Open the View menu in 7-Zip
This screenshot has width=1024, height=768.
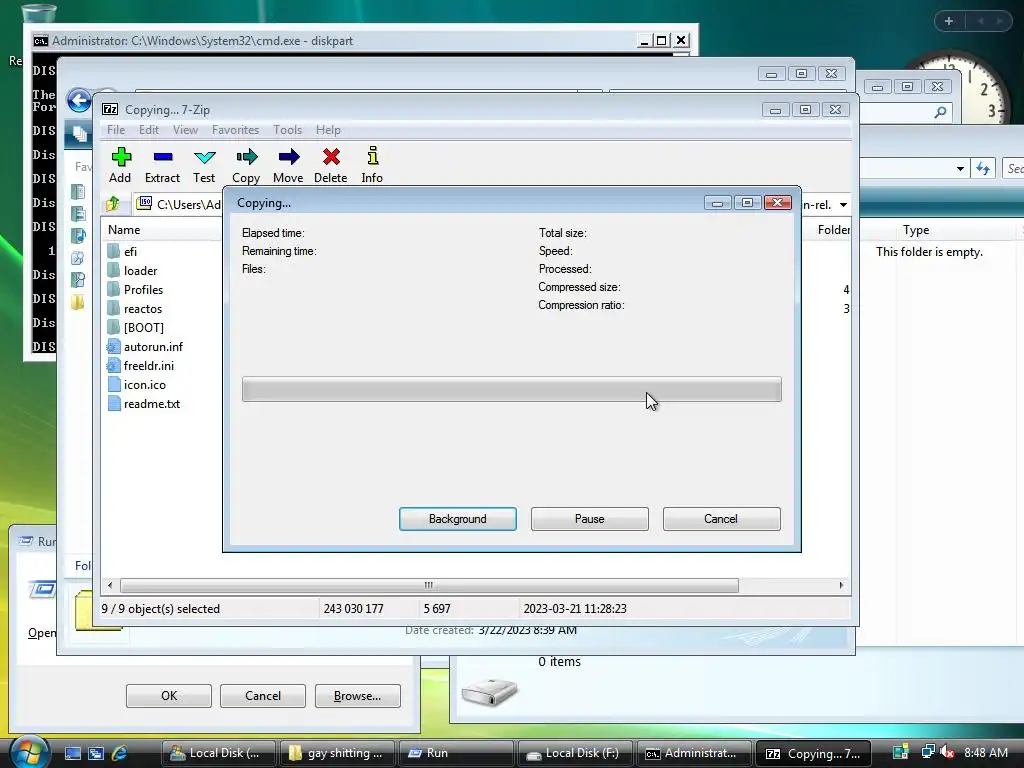tap(185, 130)
